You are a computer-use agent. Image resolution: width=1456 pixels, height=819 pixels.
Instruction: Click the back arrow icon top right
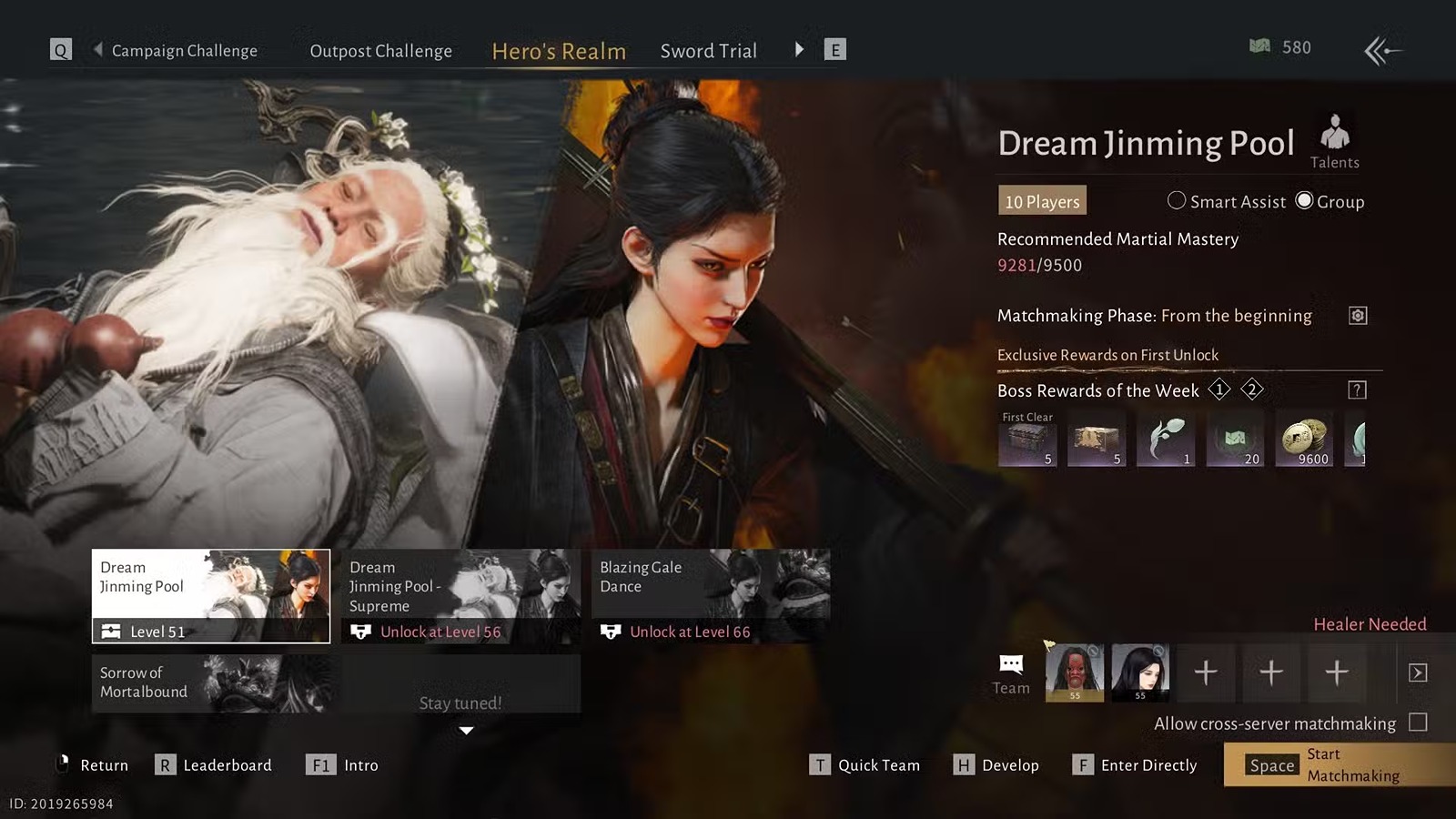[x=1382, y=51]
